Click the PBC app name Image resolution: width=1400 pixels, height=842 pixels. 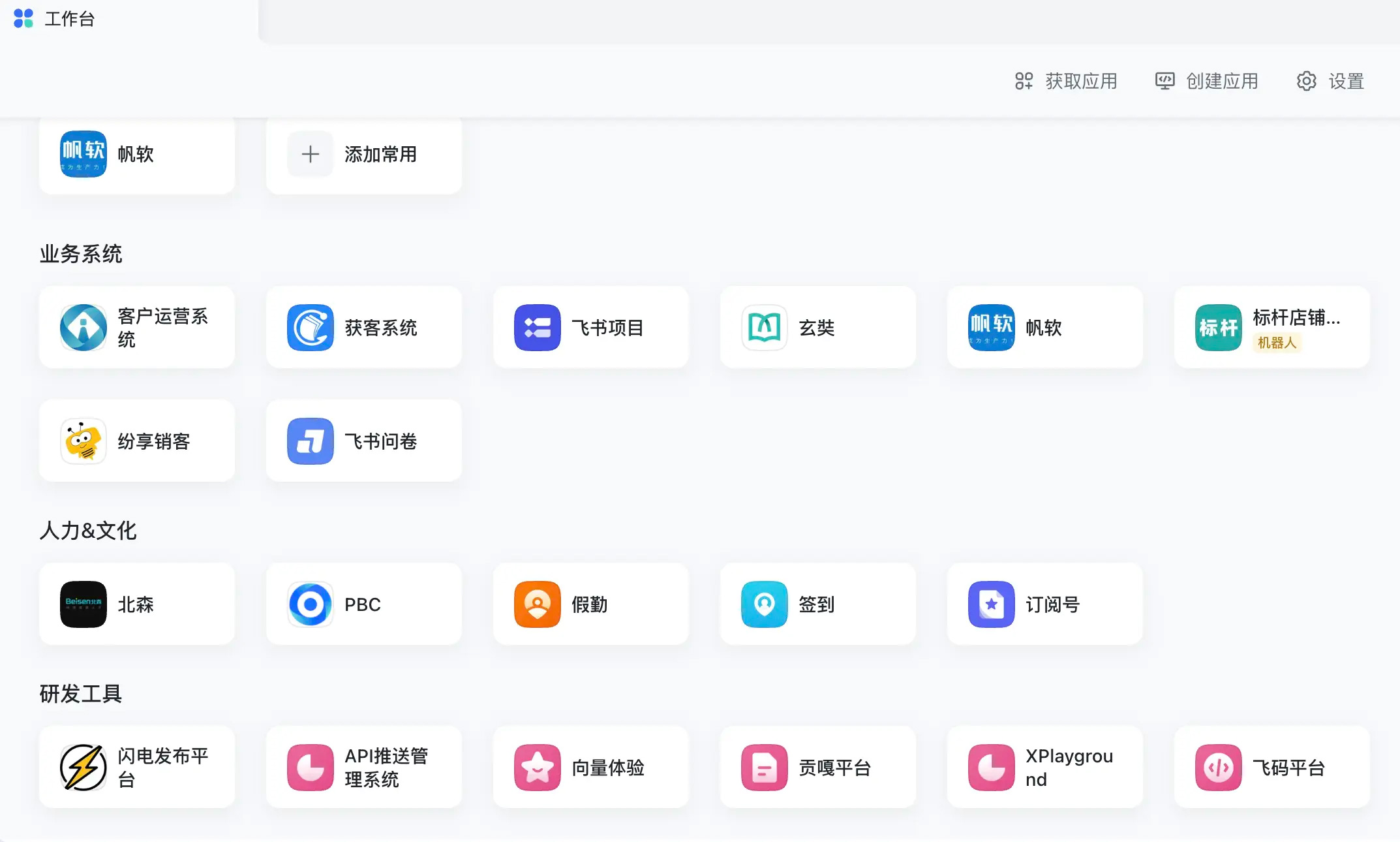[363, 604]
